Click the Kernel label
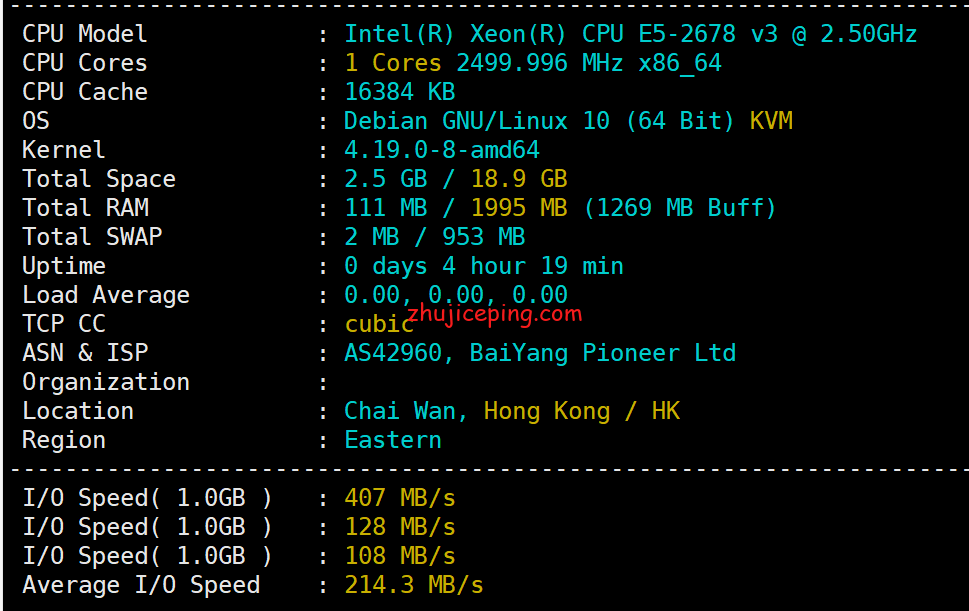The image size is (969, 611). pyautogui.click(x=64, y=150)
